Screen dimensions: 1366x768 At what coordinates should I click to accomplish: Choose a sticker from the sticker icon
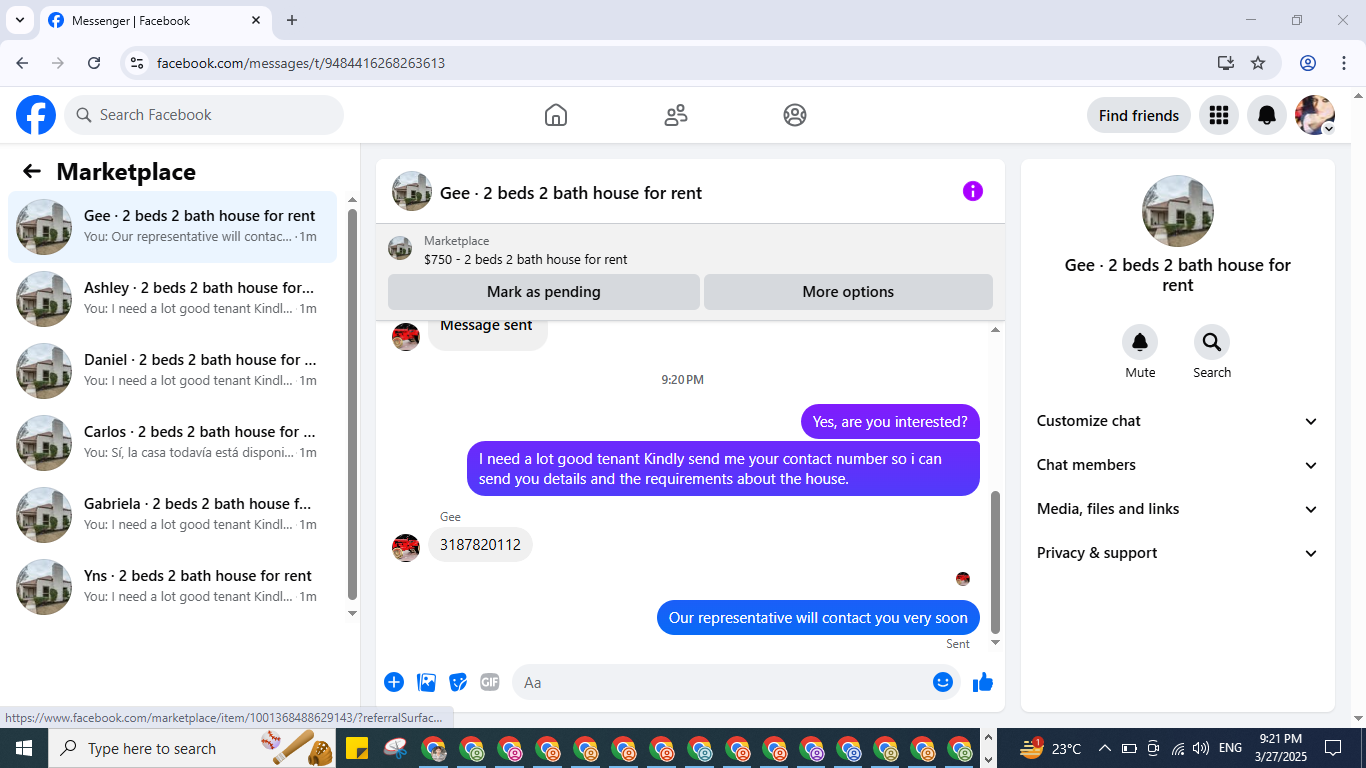458,682
